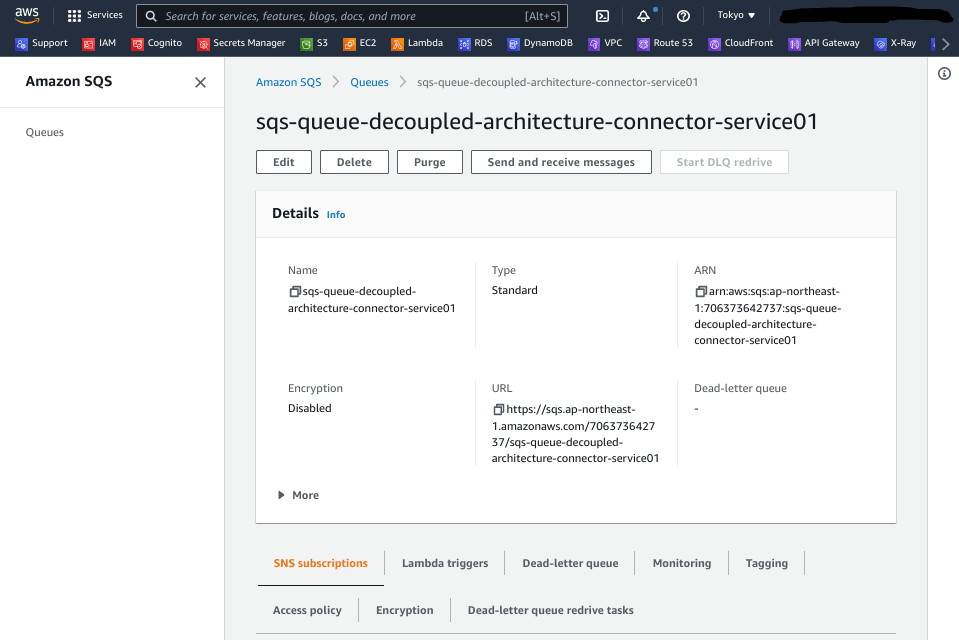Image resolution: width=959 pixels, height=640 pixels.
Task: Switch to Dead-letter queue tab
Action: click(570, 564)
